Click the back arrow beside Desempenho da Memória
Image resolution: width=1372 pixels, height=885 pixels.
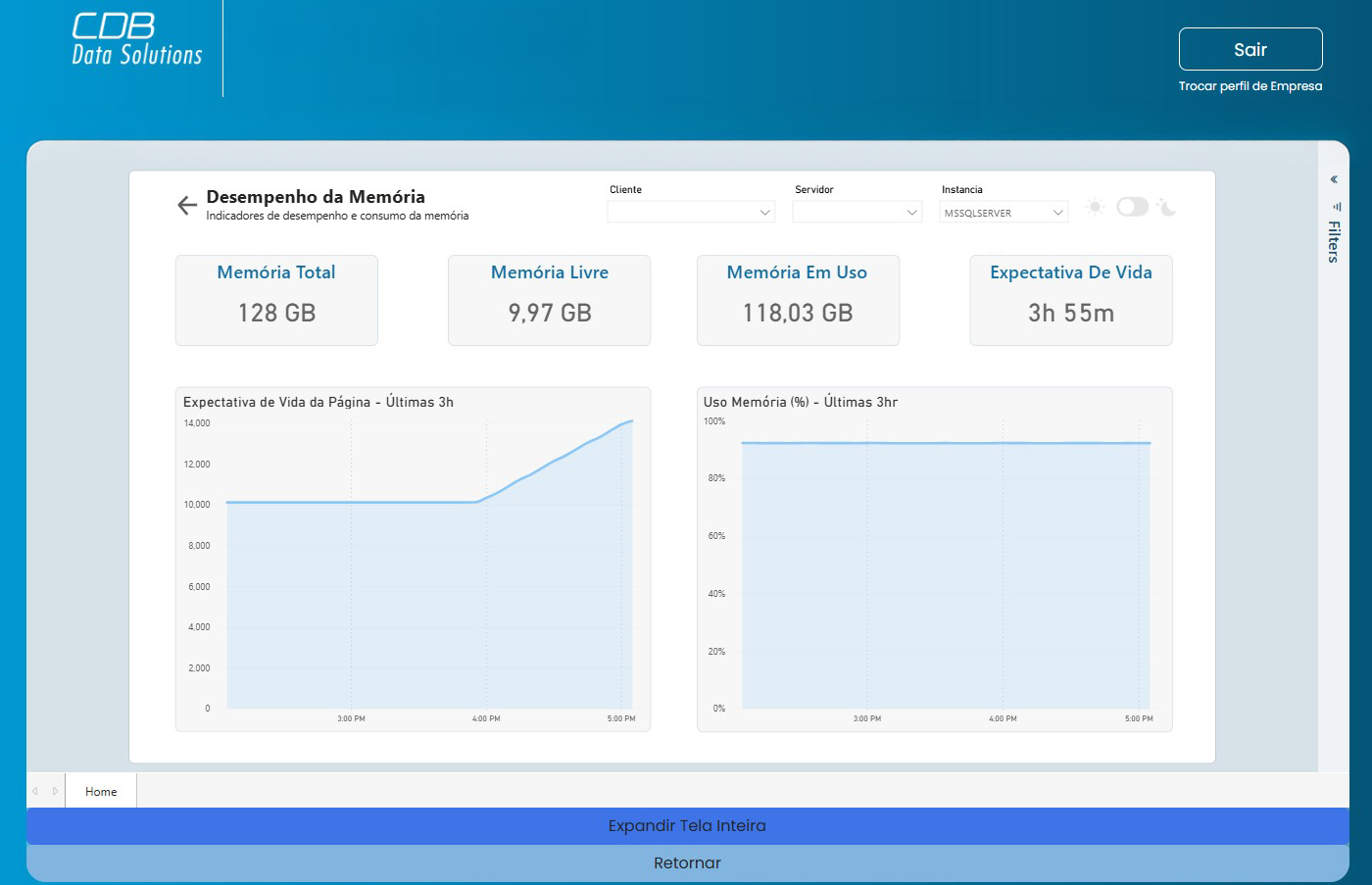tap(186, 205)
